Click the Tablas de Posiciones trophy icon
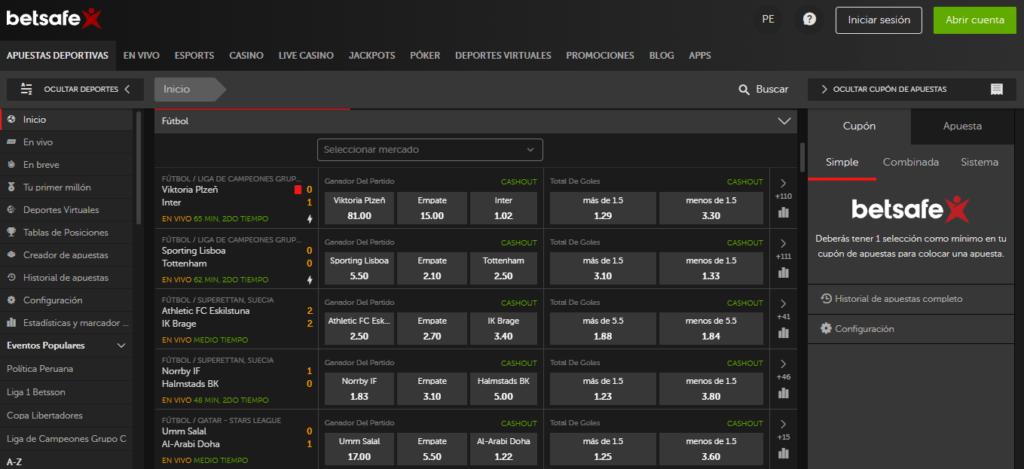The height and width of the screenshot is (469, 1024). pos(11,232)
